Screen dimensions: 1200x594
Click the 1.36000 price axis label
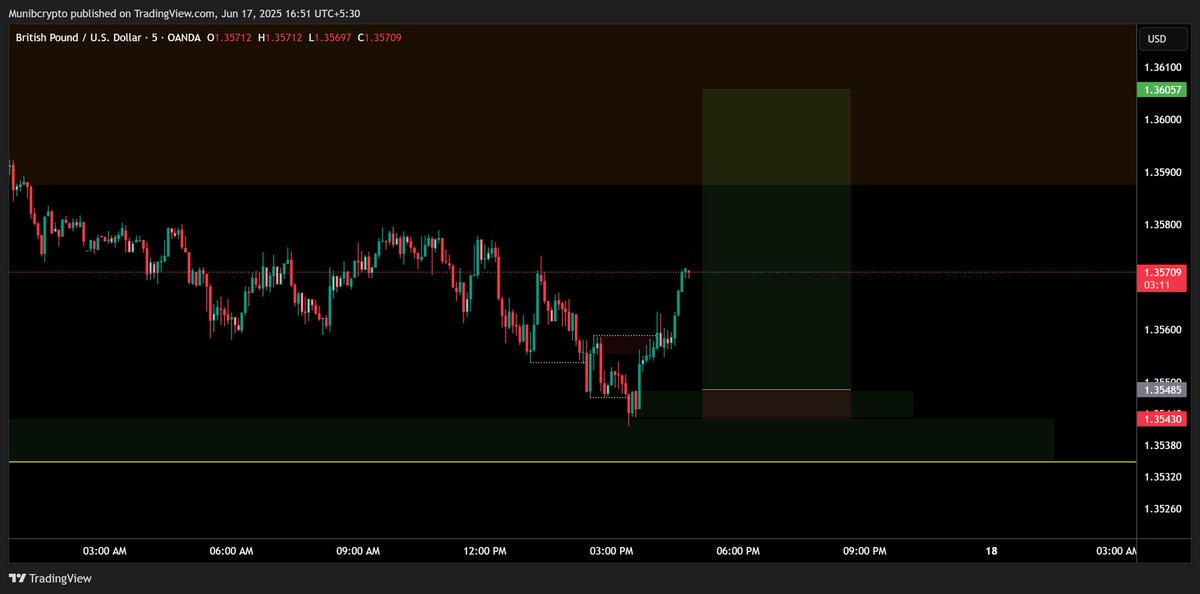pos(1161,120)
